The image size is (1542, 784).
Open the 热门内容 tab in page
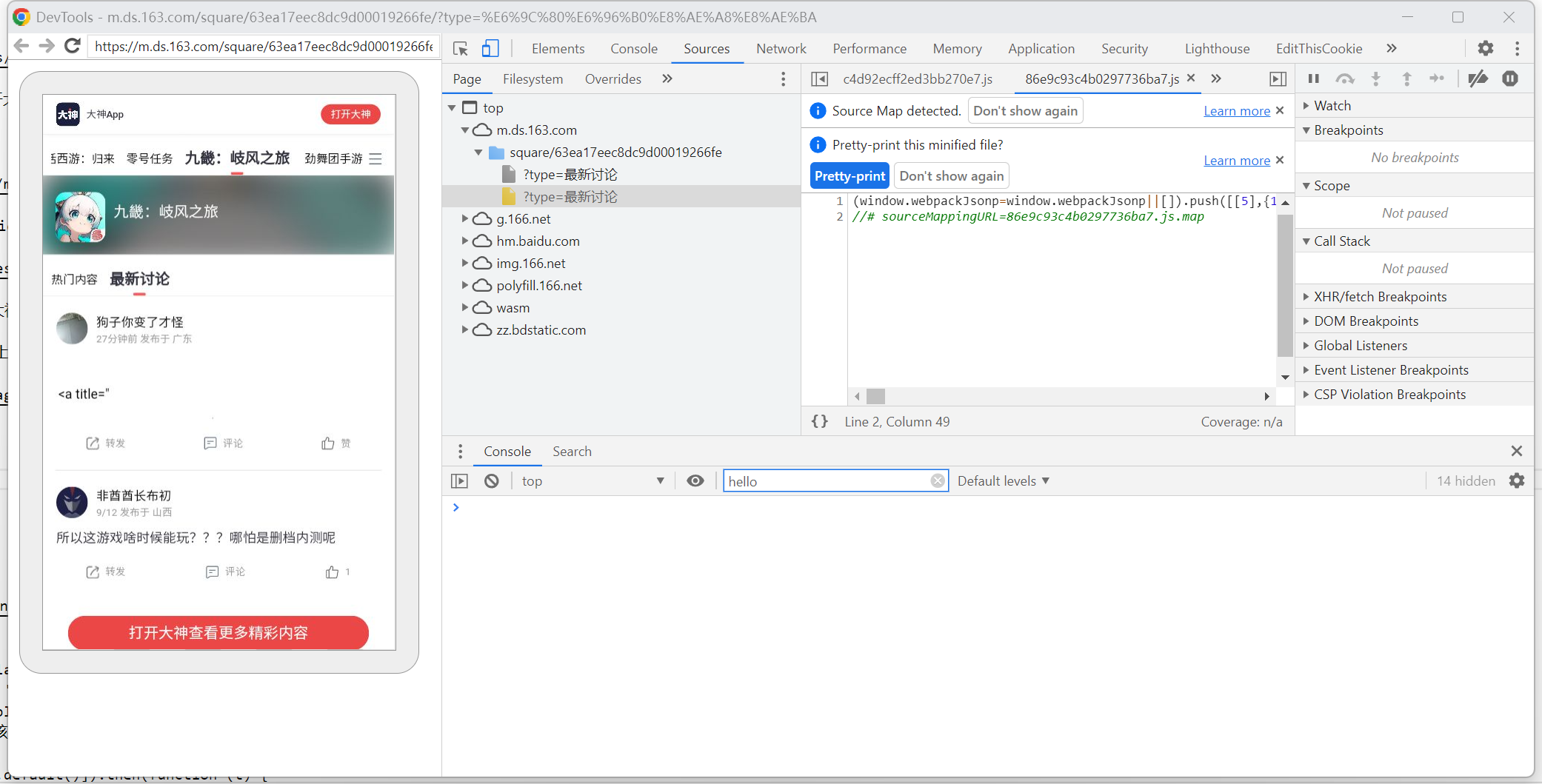(x=74, y=279)
